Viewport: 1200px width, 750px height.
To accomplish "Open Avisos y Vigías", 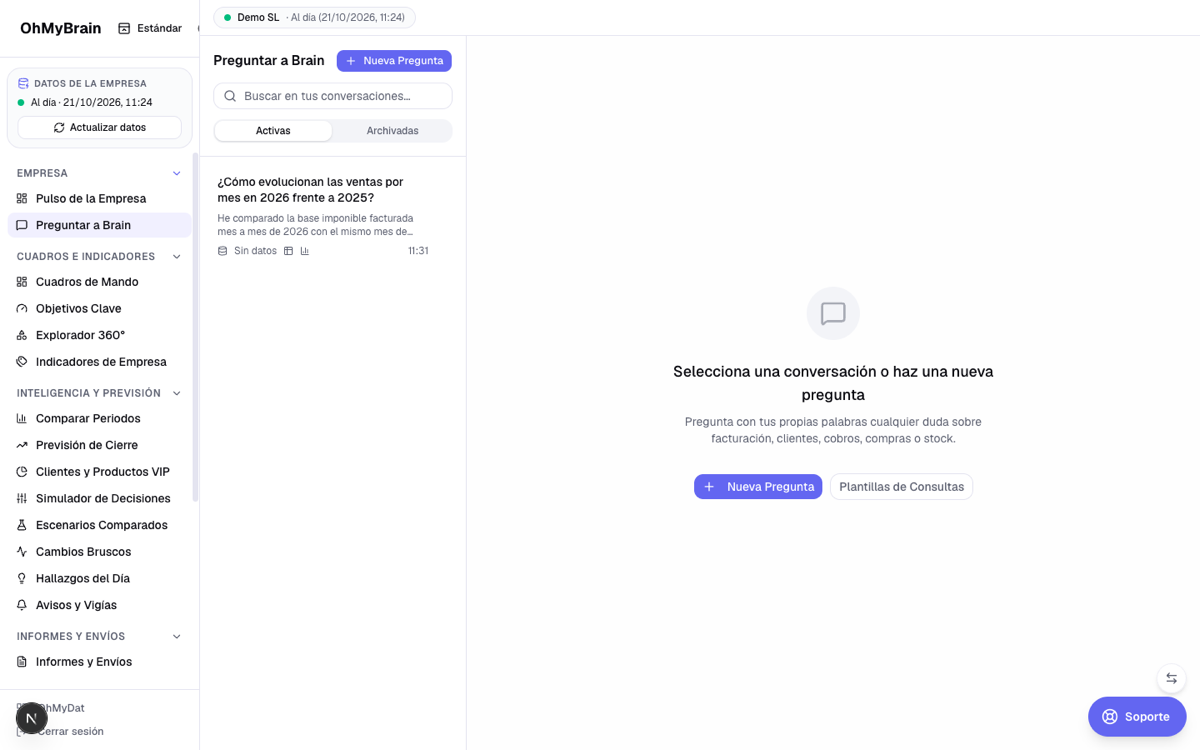I will coord(99,605).
